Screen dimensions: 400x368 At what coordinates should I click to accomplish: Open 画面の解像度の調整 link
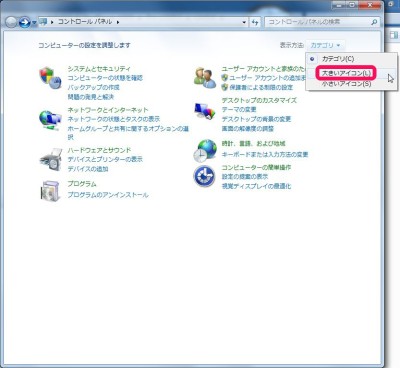click(248, 128)
